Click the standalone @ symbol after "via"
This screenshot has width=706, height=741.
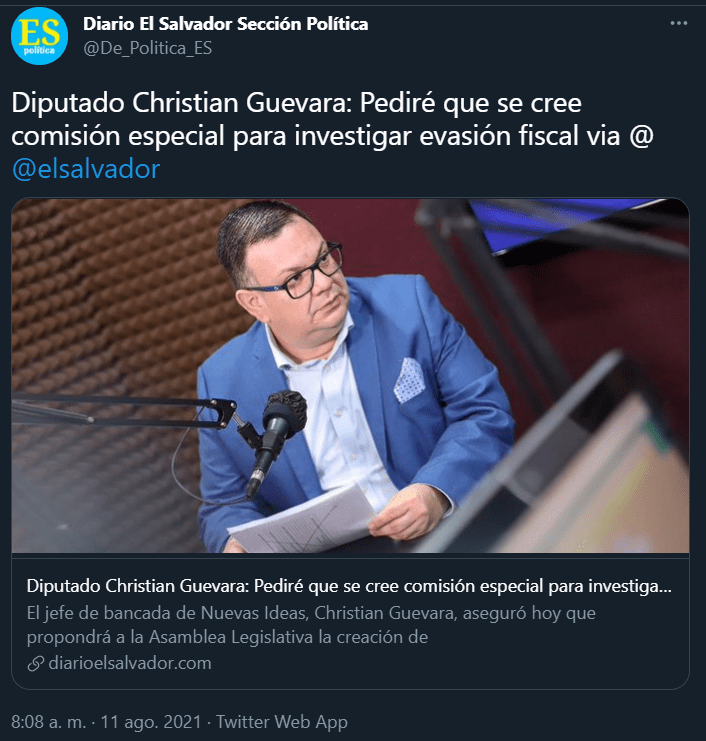pos(641,136)
